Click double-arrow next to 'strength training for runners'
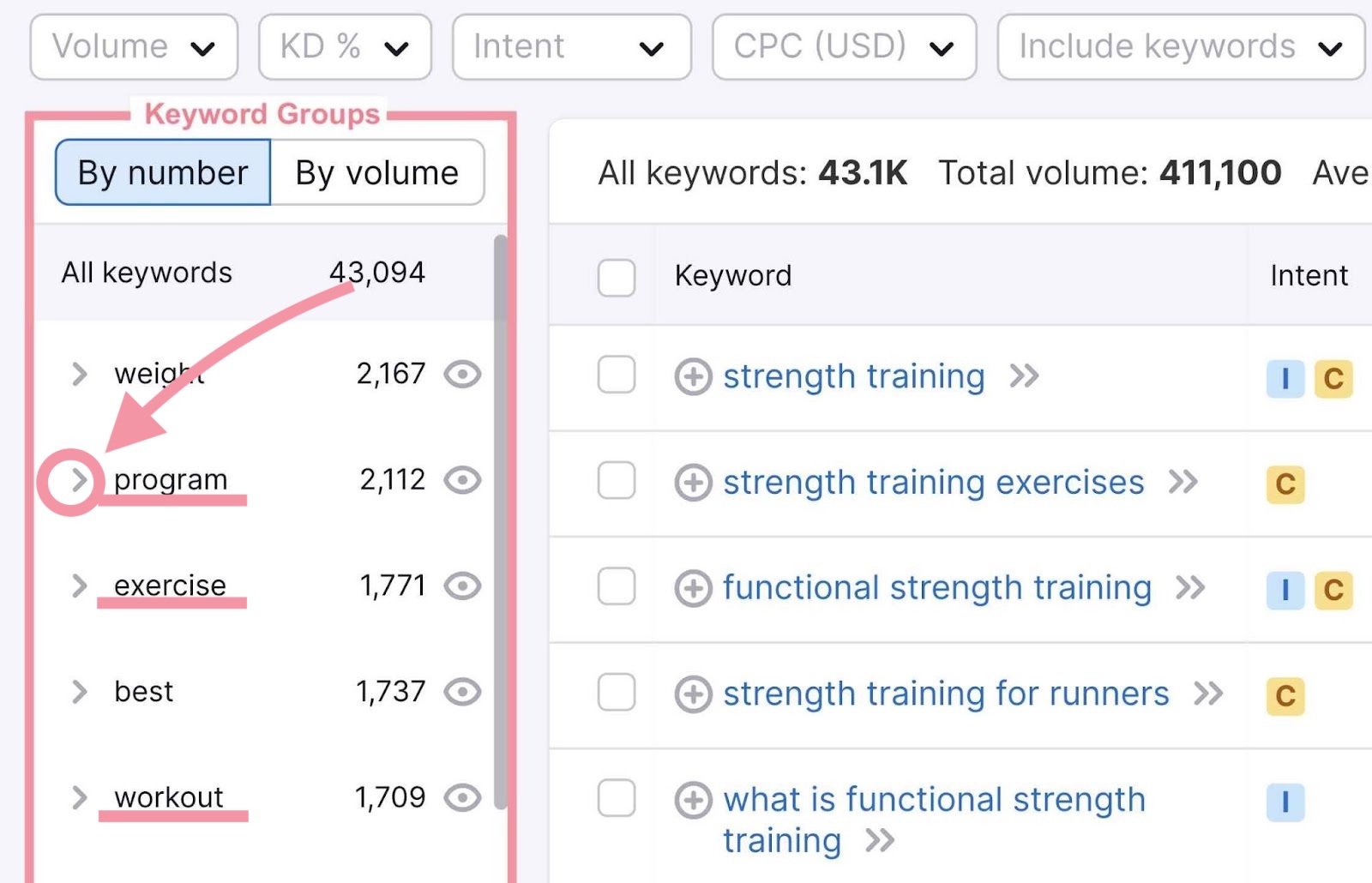The height and width of the screenshot is (883, 1372). [x=1208, y=694]
